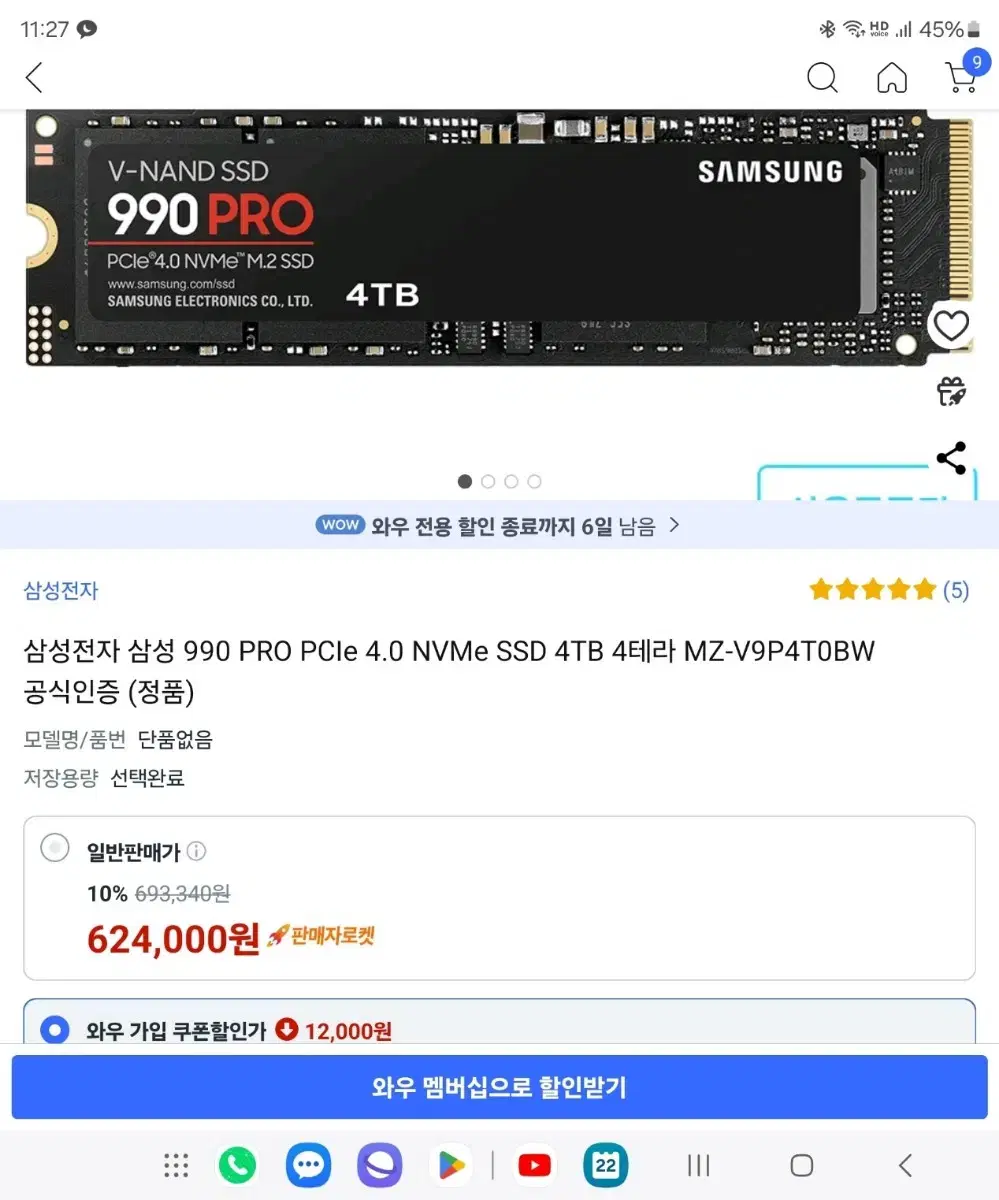Select the 일반판매가 radio option
This screenshot has width=999, height=1200.
(55, 849)
